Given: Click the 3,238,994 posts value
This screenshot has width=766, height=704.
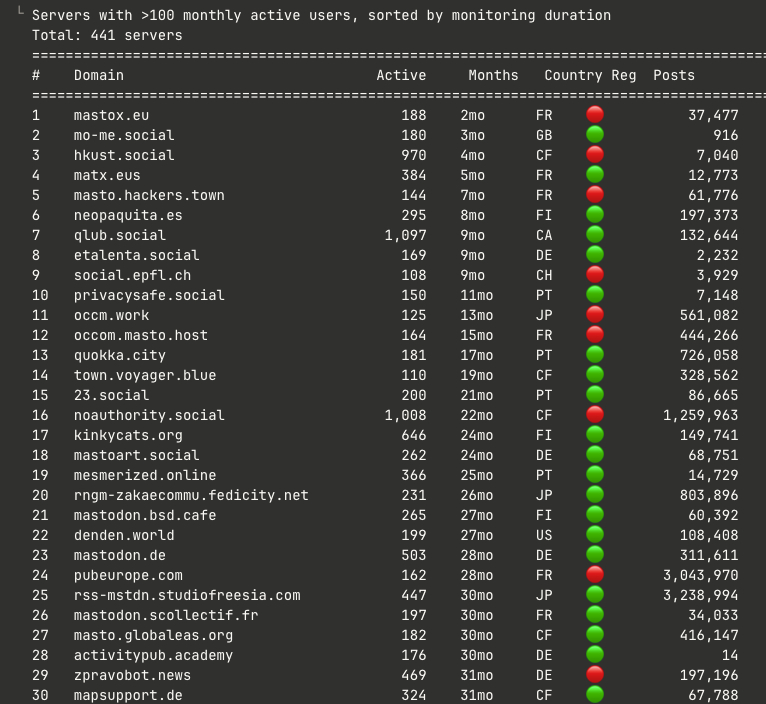Looking at the screenshot, I should click(701, 595).
